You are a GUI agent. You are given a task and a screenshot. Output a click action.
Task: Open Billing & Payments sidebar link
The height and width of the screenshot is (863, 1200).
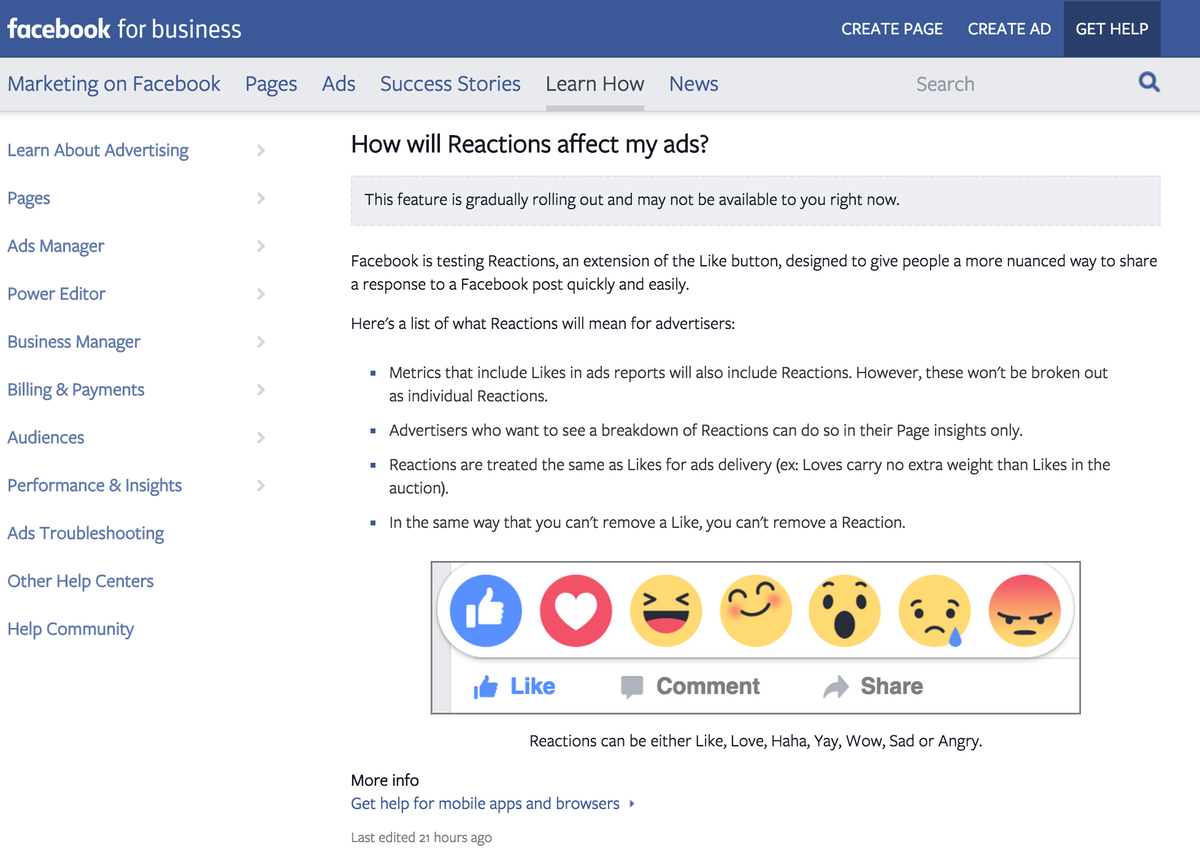click(x=76, y=390)
